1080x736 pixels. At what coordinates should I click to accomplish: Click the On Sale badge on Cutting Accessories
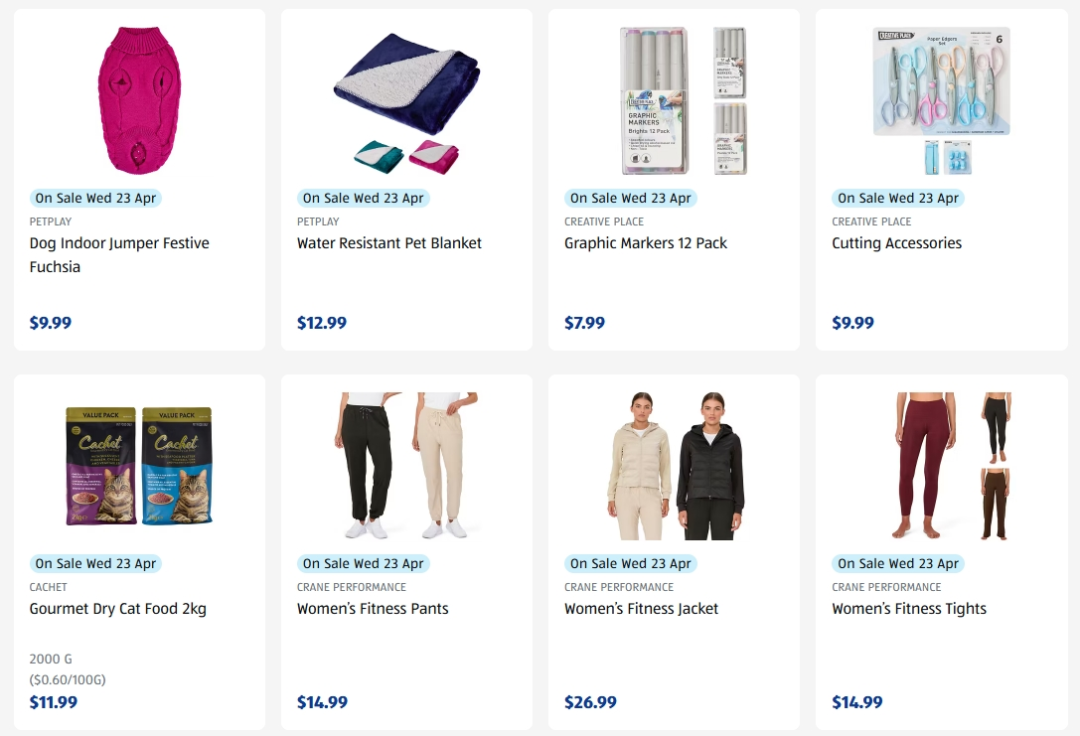pos(898,198)
